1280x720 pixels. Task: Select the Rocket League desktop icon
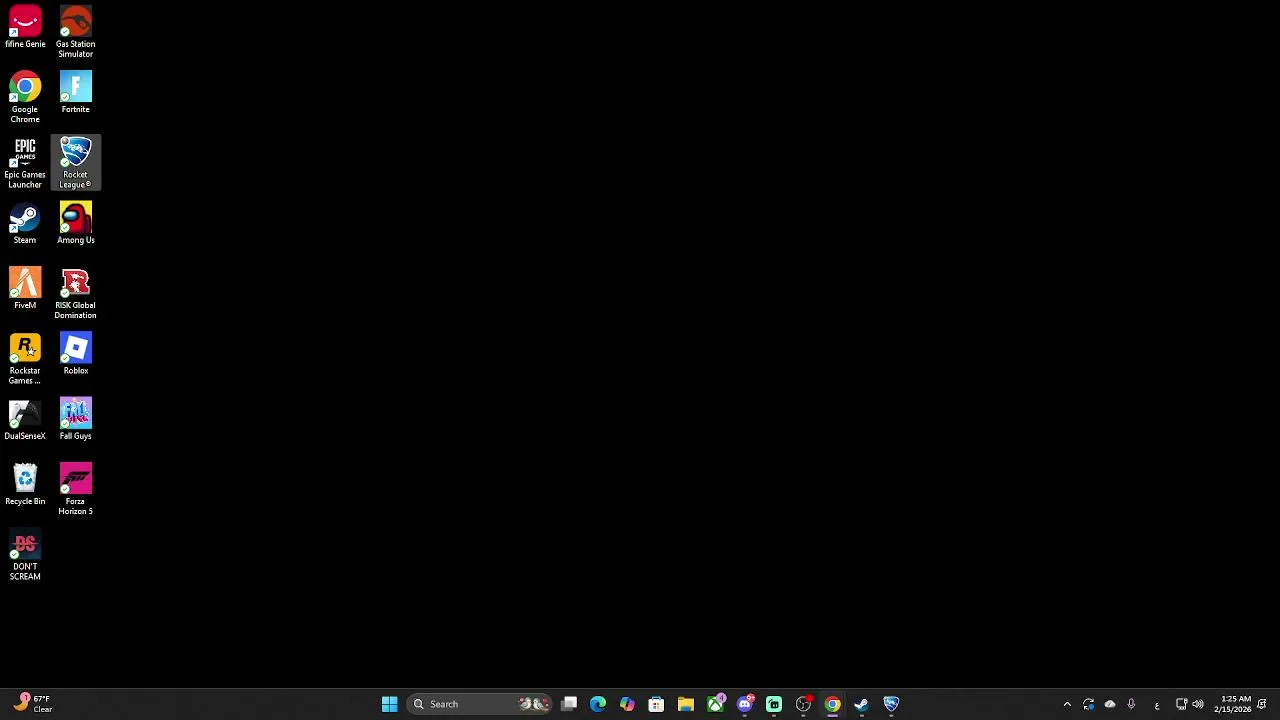coord(75,163)
